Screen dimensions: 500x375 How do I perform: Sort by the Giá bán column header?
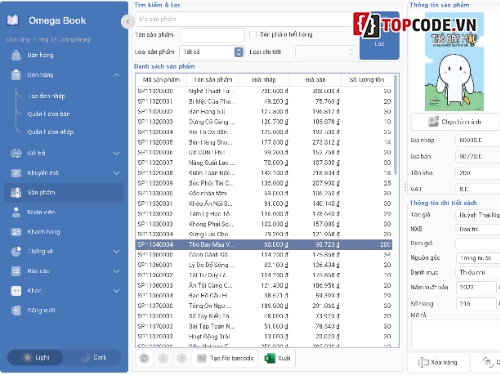pyautogui.click(x=315, y=80)
